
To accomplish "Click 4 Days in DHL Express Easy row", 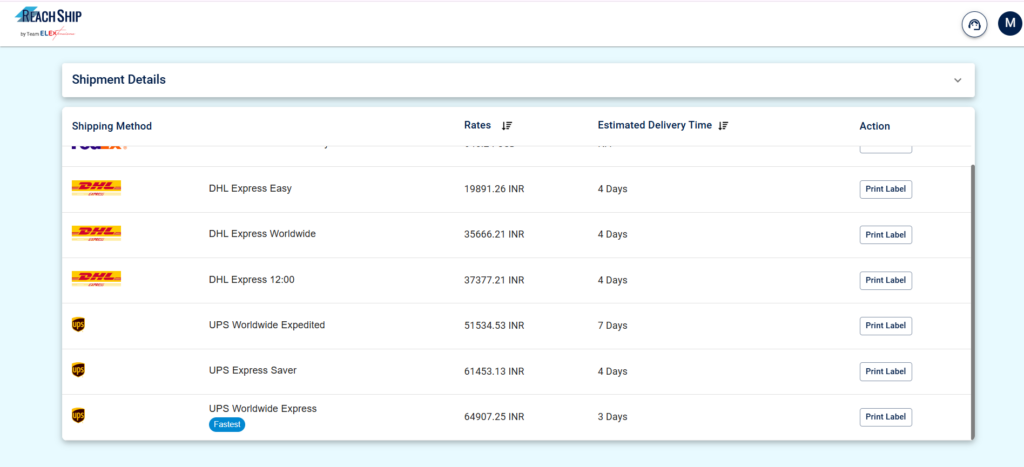I will (613, 189).
